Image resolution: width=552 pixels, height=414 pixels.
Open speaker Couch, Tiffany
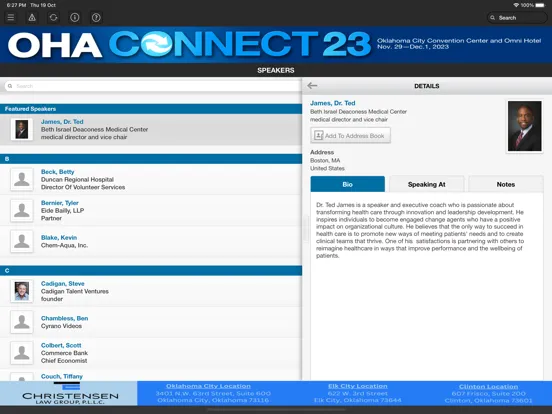[x=151, y=375]
